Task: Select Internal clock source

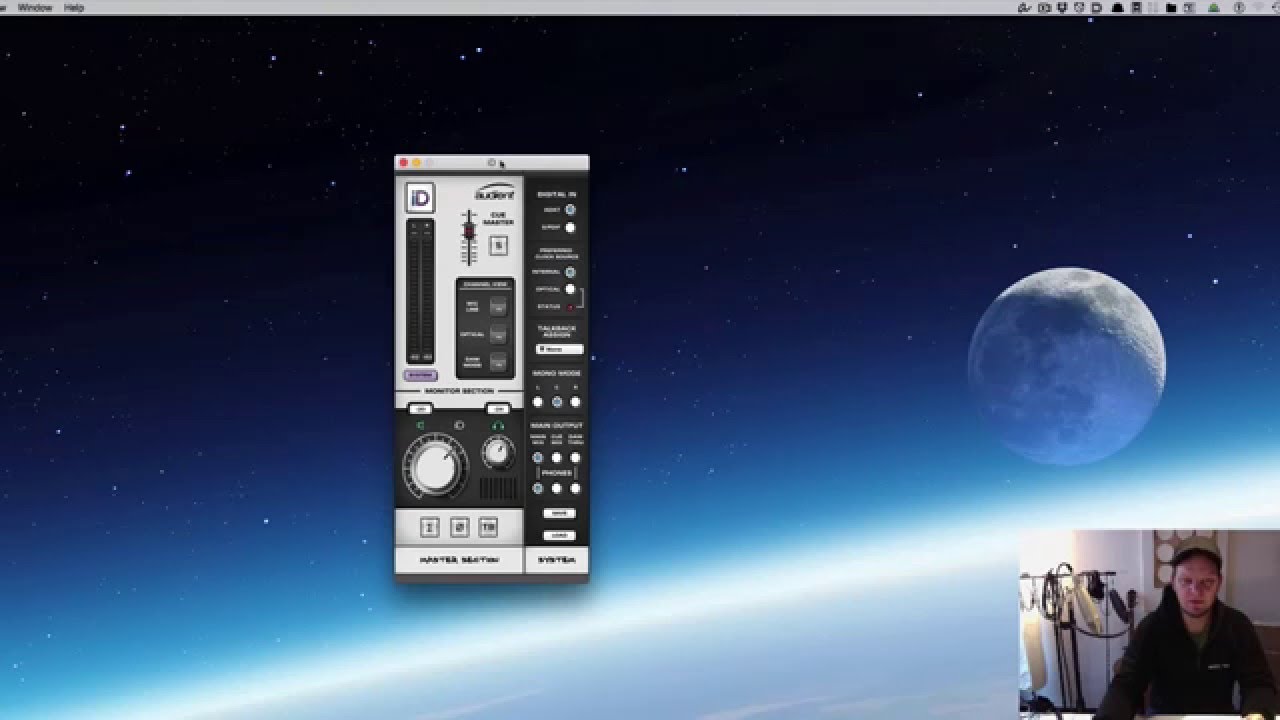Action: click(570, 272)
